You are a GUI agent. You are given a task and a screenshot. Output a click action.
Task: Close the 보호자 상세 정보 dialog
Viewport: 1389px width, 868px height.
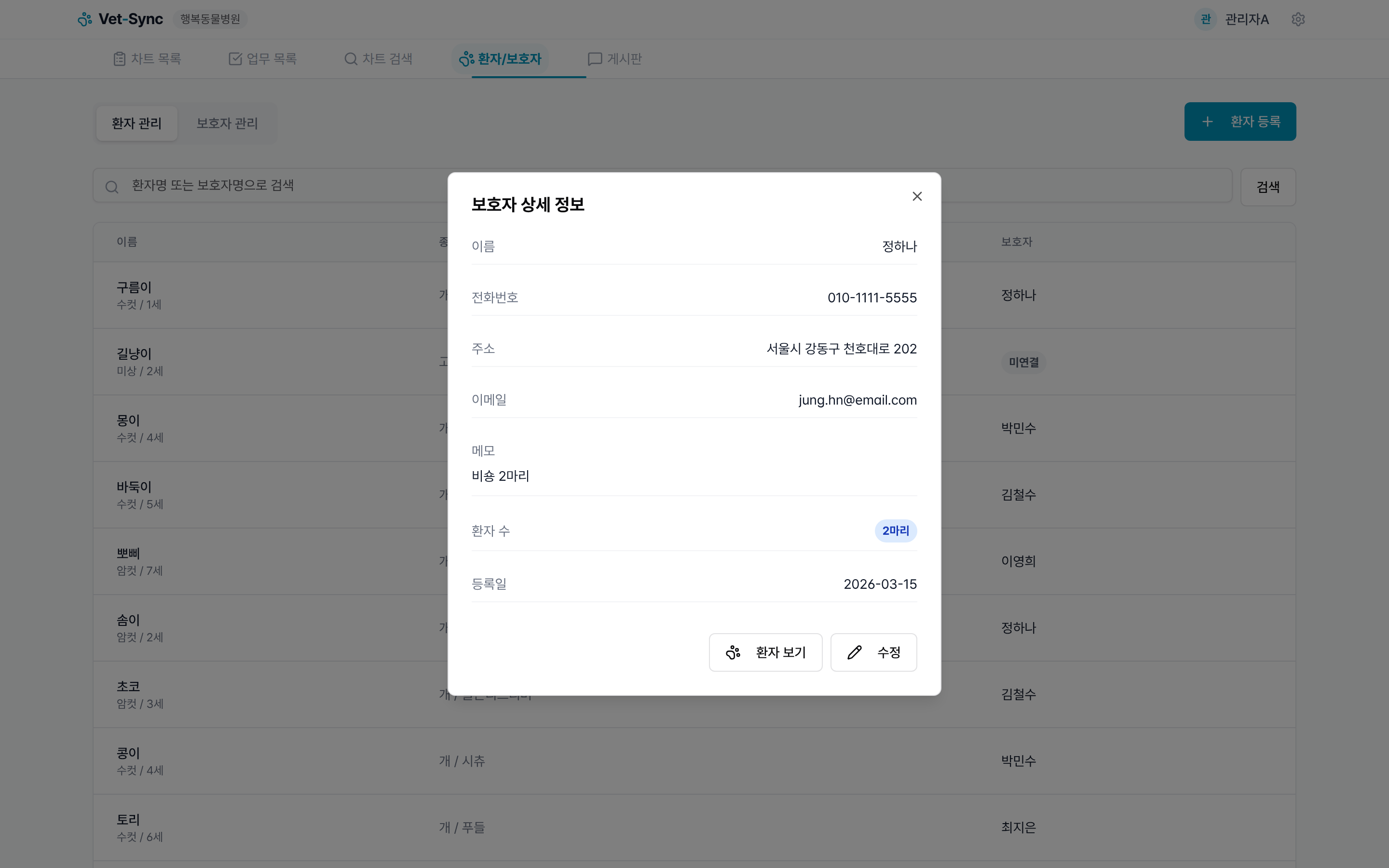pyautogui.click(x=917, y=196)
